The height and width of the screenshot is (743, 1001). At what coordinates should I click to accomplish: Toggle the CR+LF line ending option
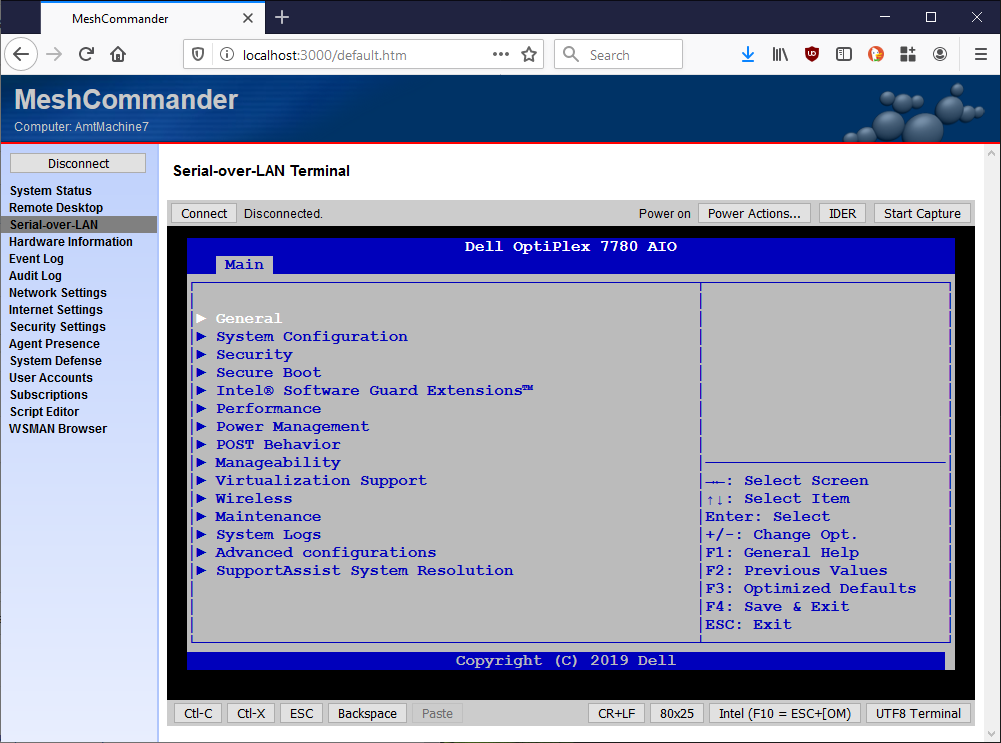[616, 713]
